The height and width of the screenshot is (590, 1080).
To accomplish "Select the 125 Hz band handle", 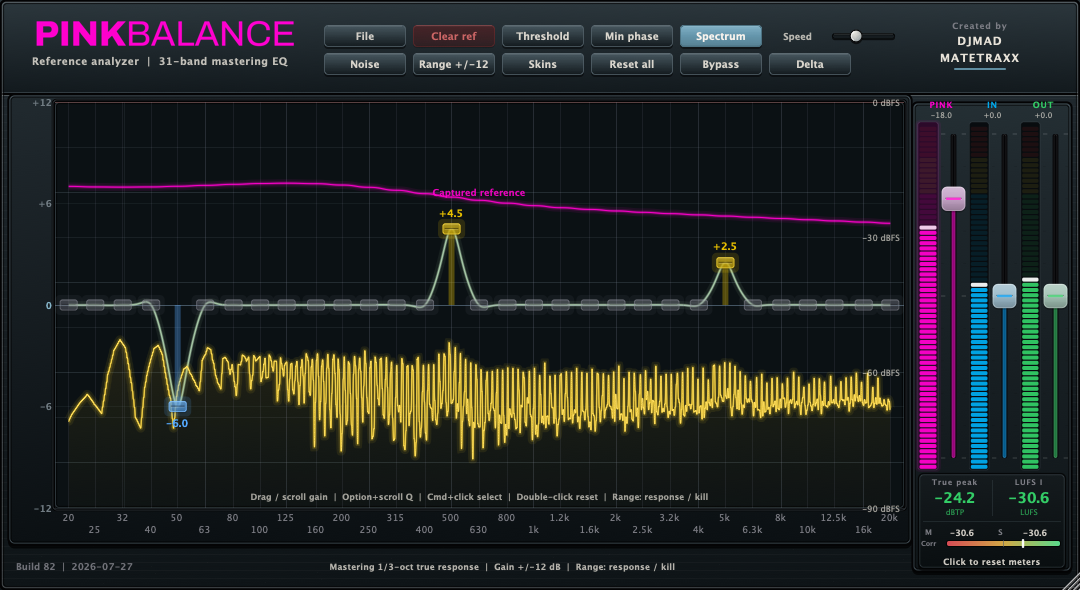I will pos(287,305).
